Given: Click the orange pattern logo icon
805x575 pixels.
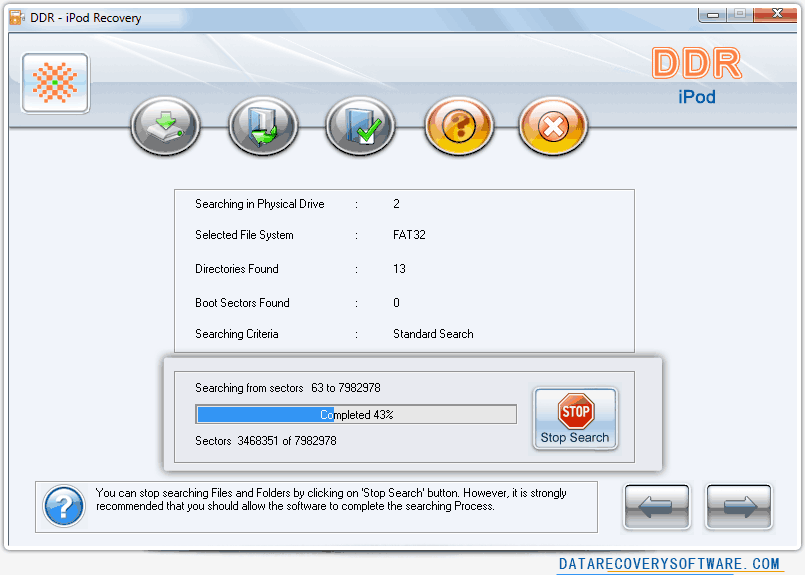Looking at the screenshot, I should point(55,83).
